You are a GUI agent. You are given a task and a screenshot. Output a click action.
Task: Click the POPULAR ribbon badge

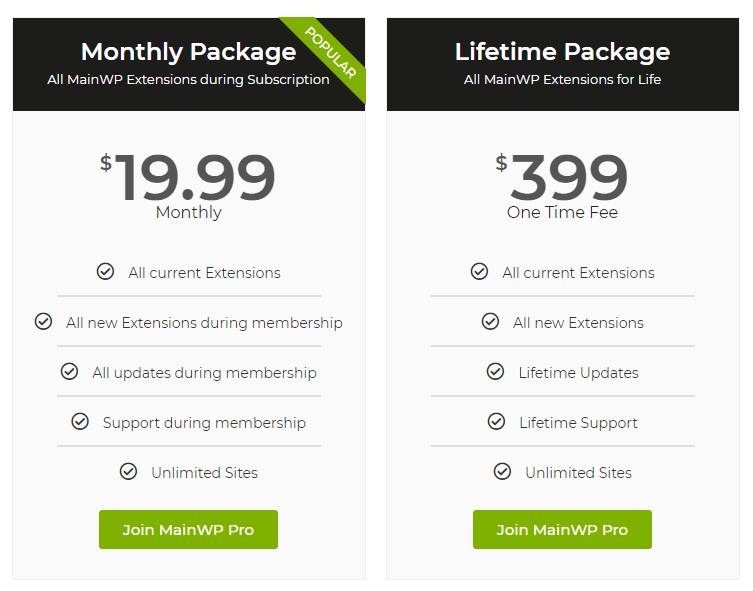[x=331, y=53]
